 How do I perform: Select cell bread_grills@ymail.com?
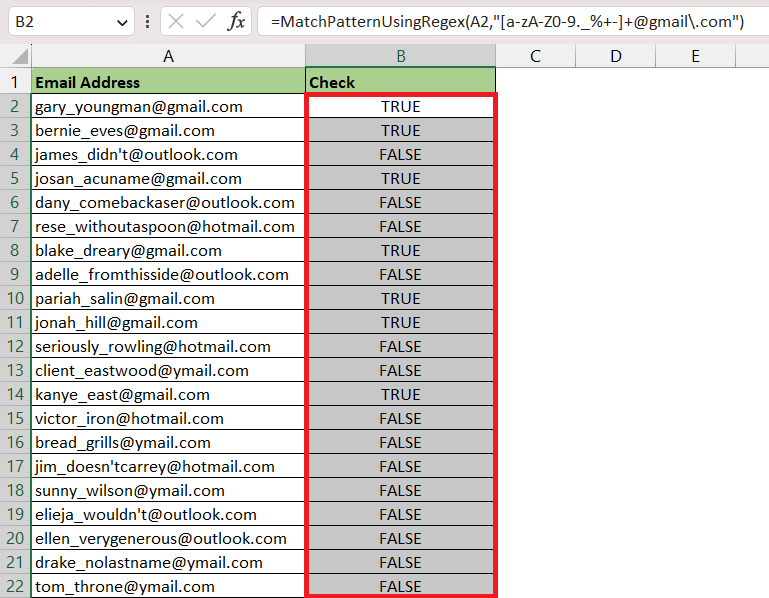pos(168,442)
